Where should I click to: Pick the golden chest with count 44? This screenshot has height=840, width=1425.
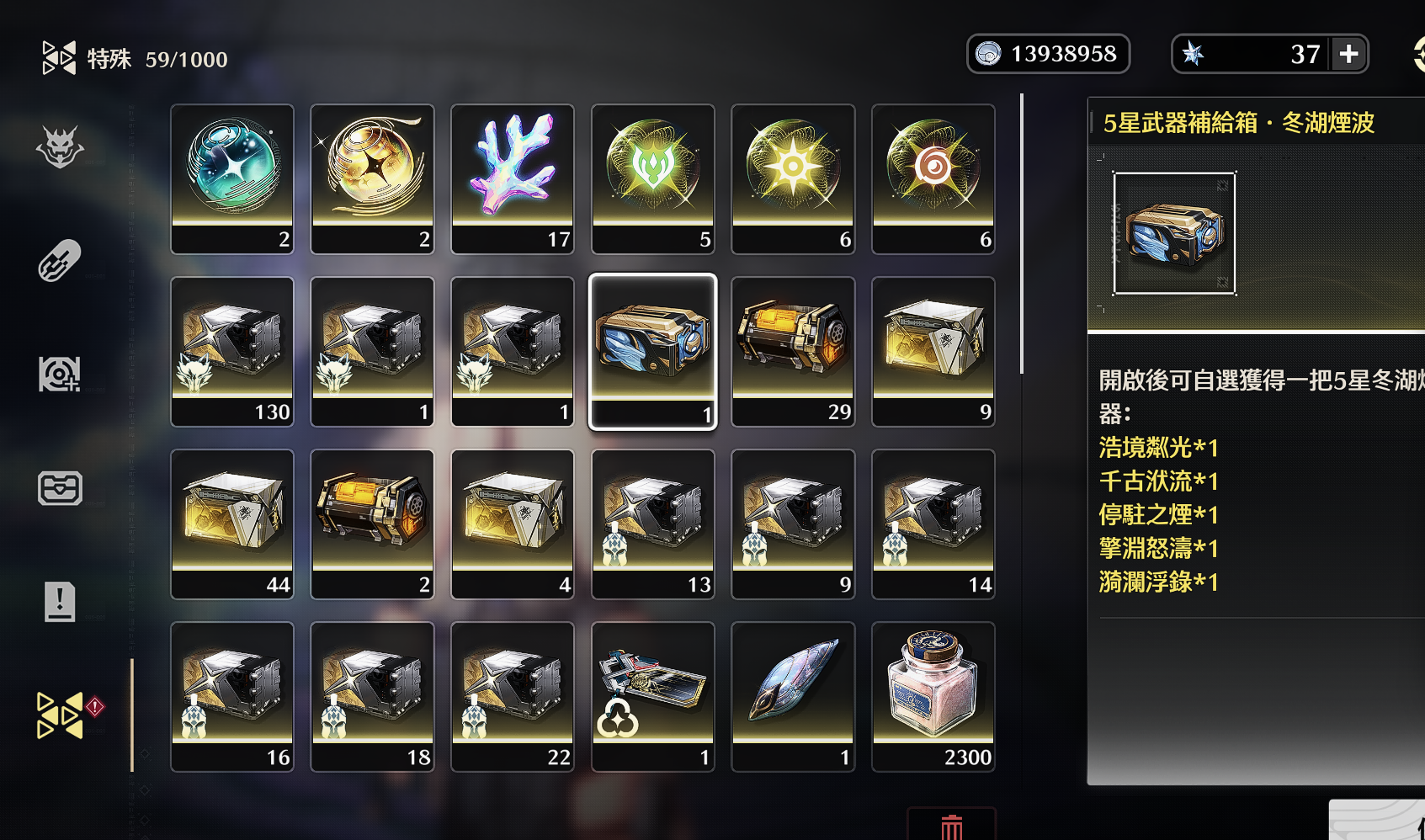(232, 524)
